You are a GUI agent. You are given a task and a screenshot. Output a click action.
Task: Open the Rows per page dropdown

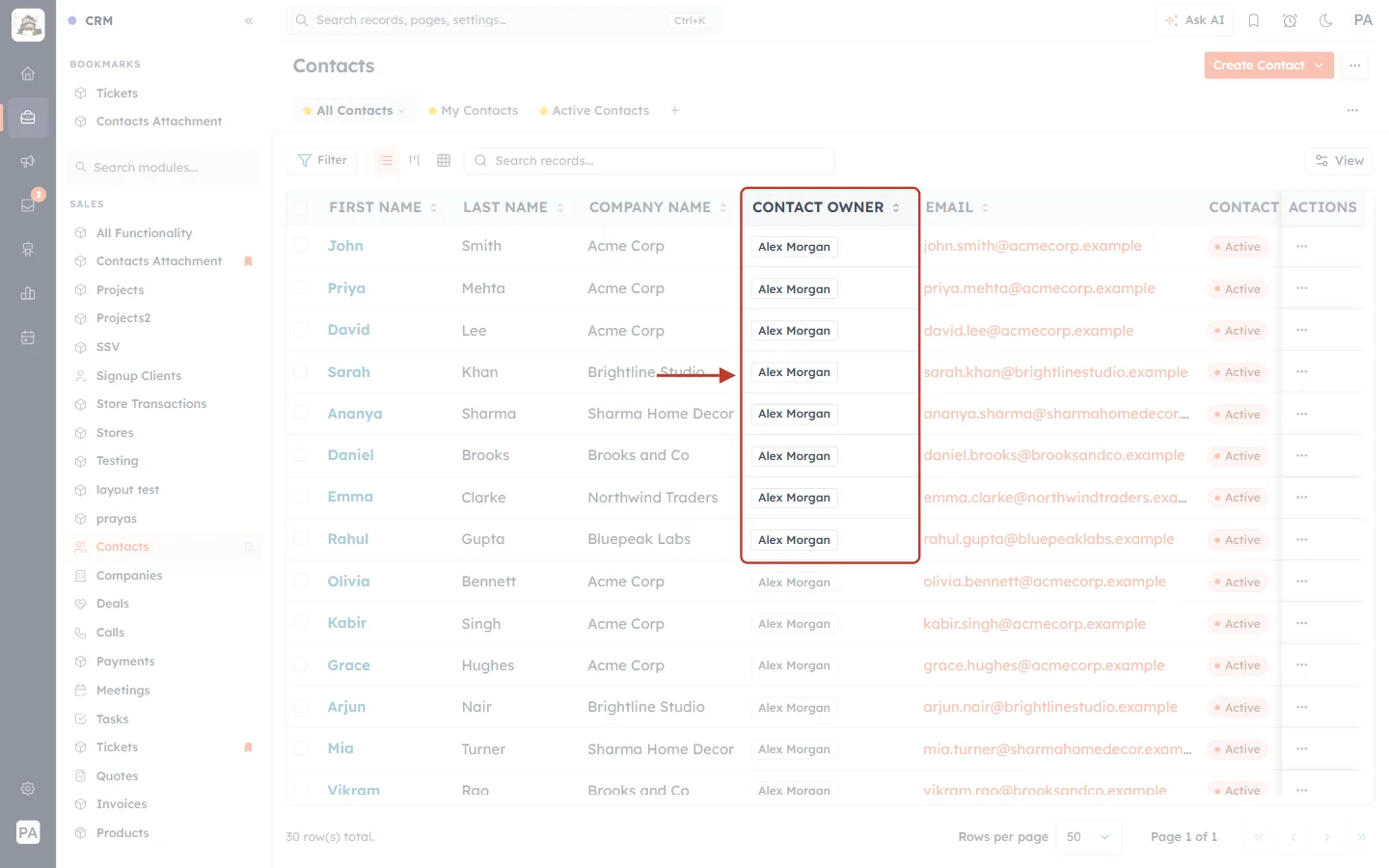tap(1090, 837)
